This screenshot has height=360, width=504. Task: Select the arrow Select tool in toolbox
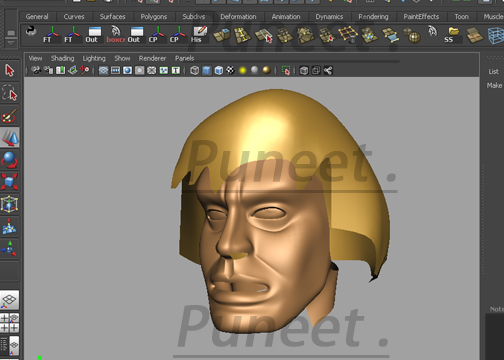tap(10, 71)
